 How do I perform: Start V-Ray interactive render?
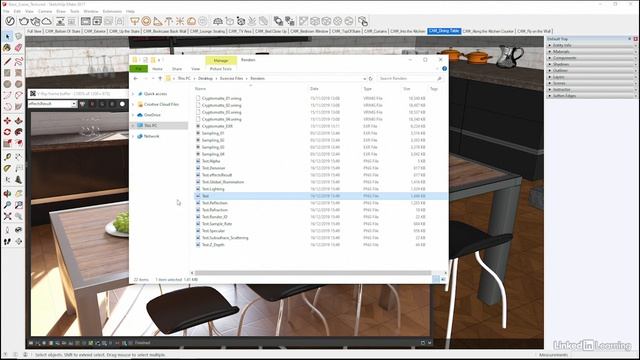click(x=35, y=21)
